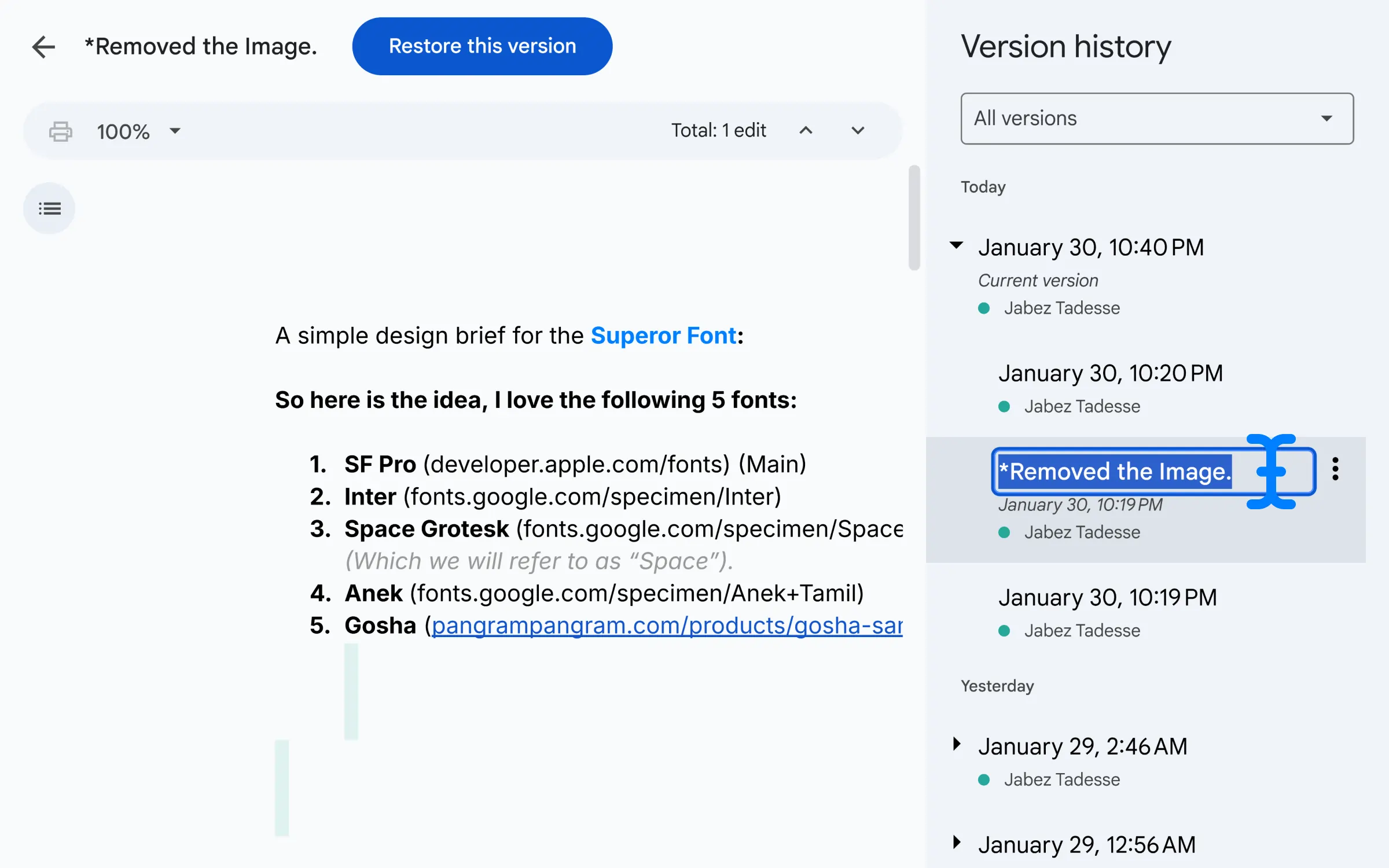Expand the January 29, 2:46 AM version group

click(x=957, y=744)
